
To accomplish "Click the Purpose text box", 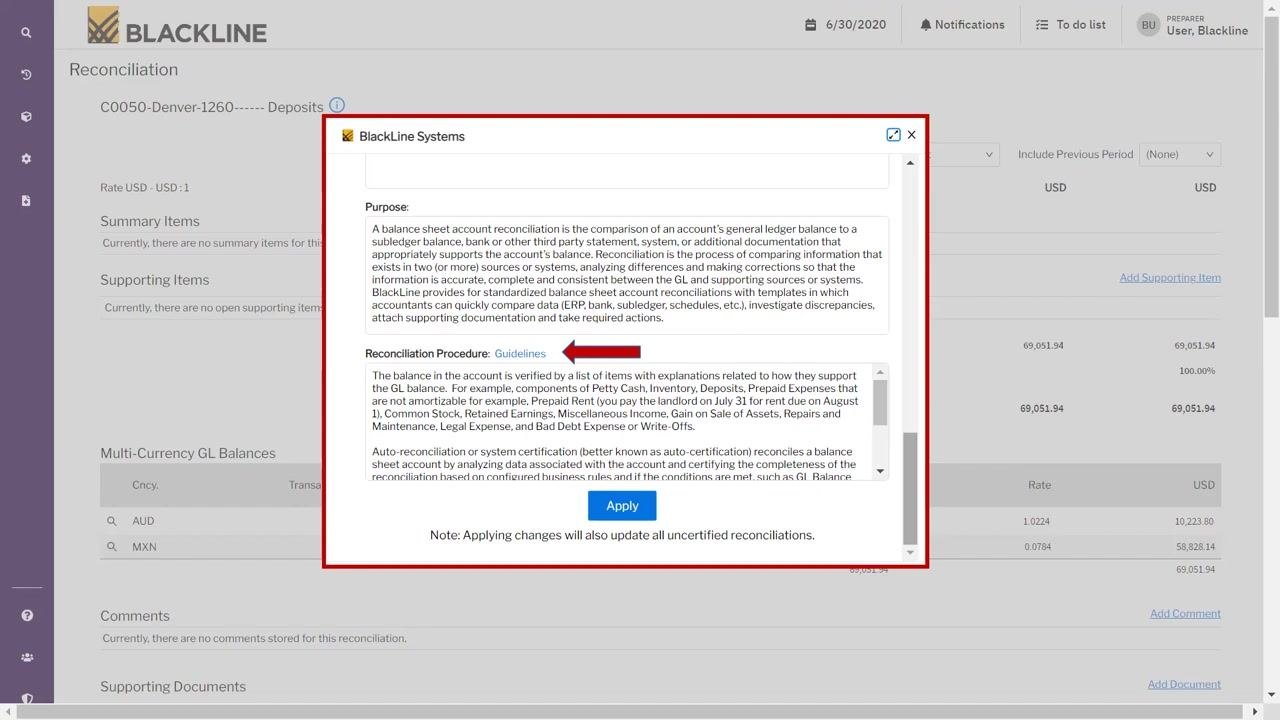I will point(627,275).
